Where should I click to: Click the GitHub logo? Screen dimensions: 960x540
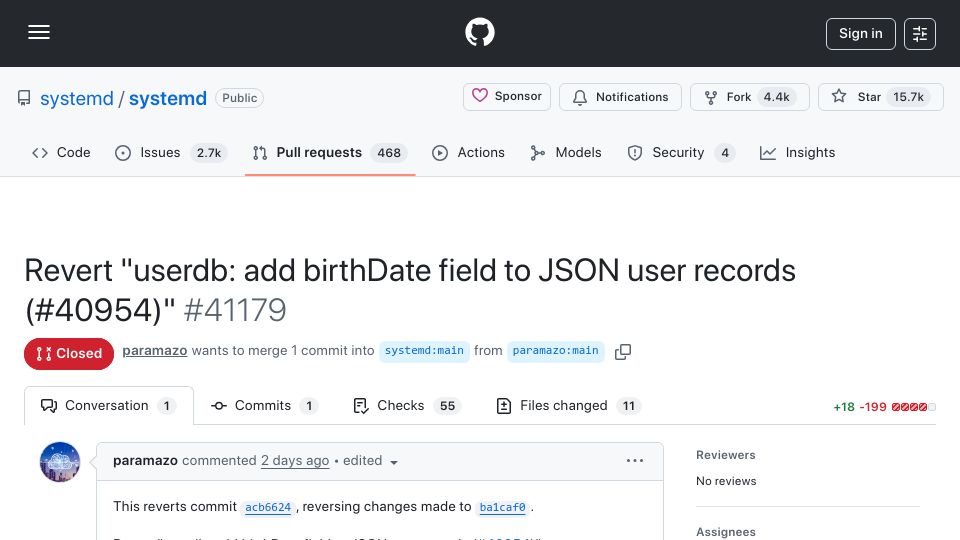479,32
